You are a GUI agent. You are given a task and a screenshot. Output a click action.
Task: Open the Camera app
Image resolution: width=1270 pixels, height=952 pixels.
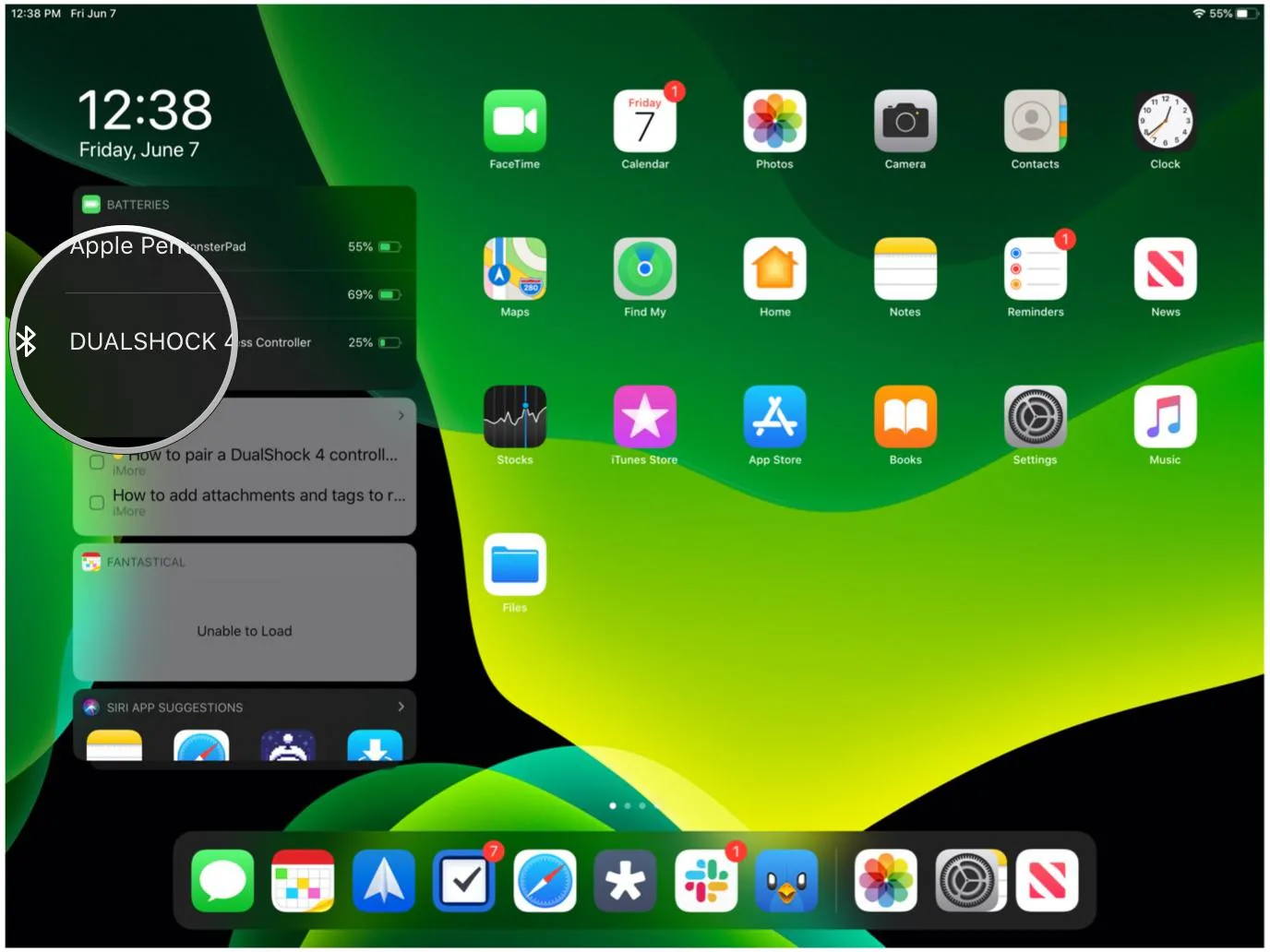(905, 121)
